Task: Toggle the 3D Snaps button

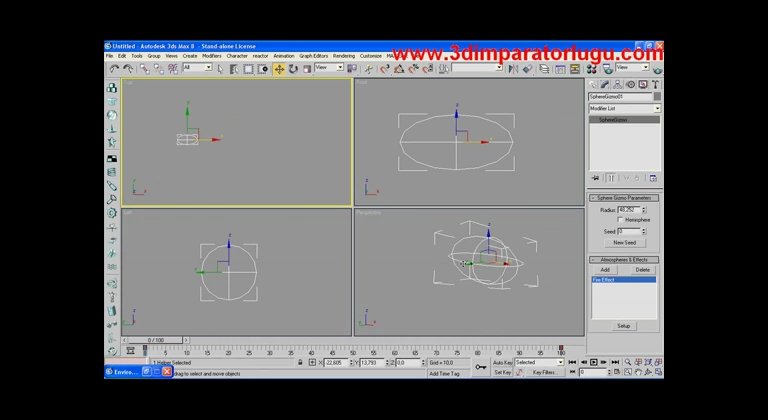Action: tap(385, 69)
